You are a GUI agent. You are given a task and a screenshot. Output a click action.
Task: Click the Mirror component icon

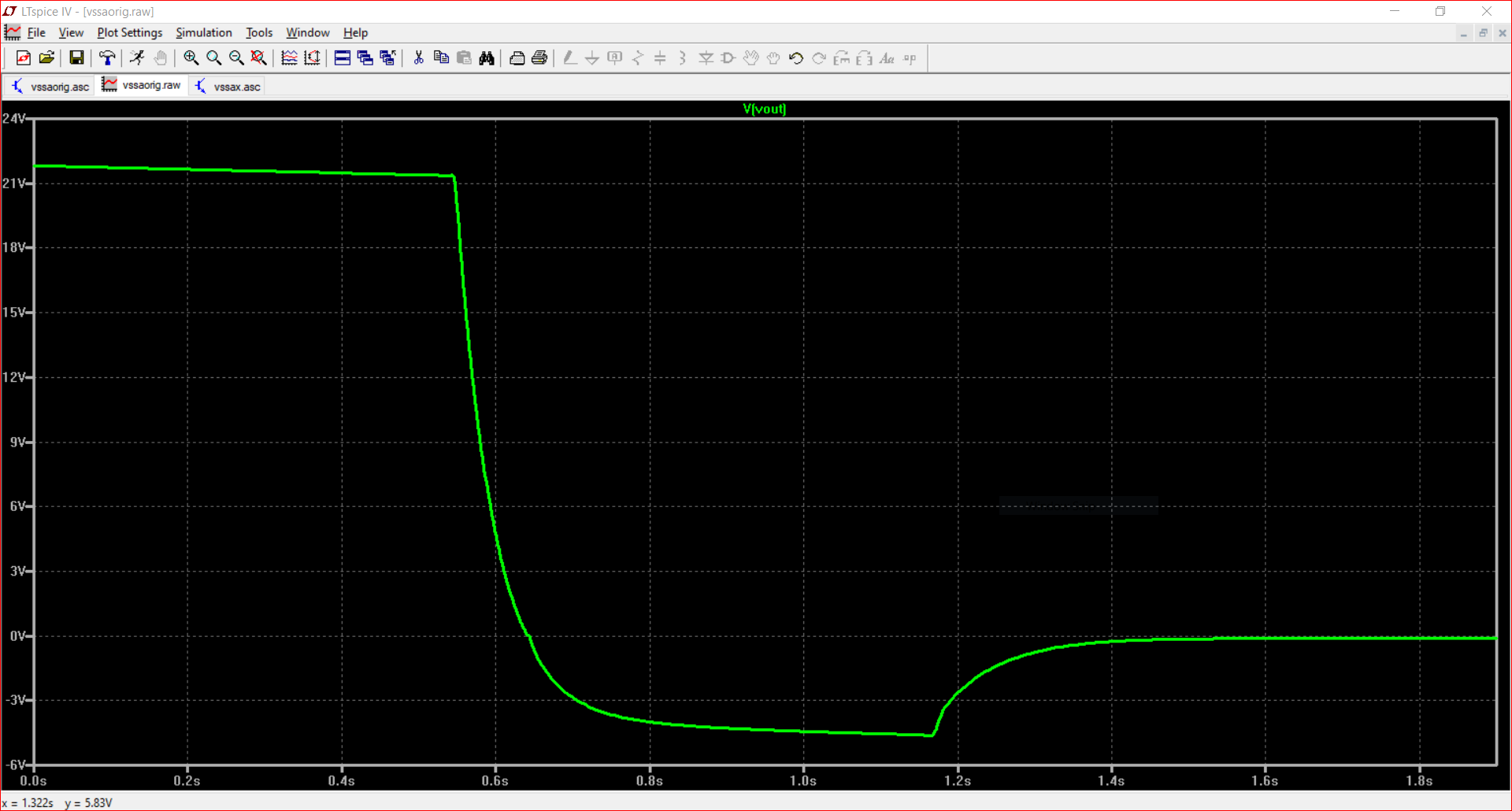[864, 58]
